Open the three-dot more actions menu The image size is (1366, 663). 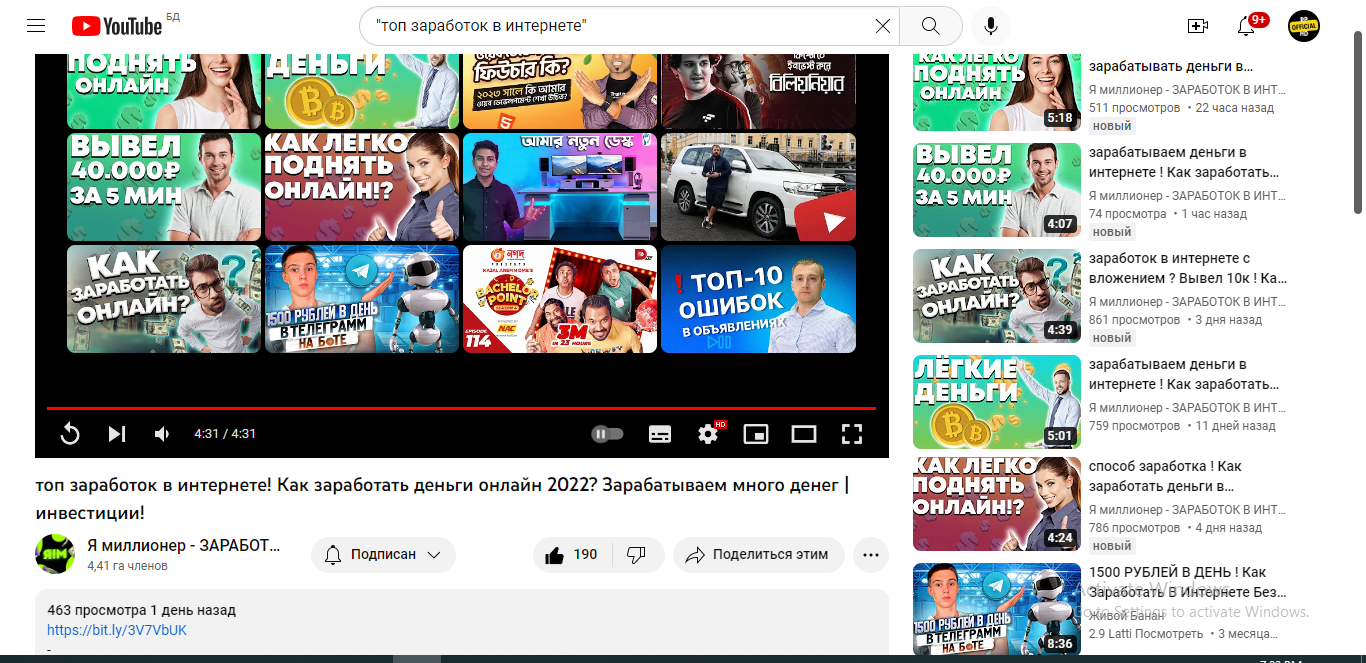point(871,555)
